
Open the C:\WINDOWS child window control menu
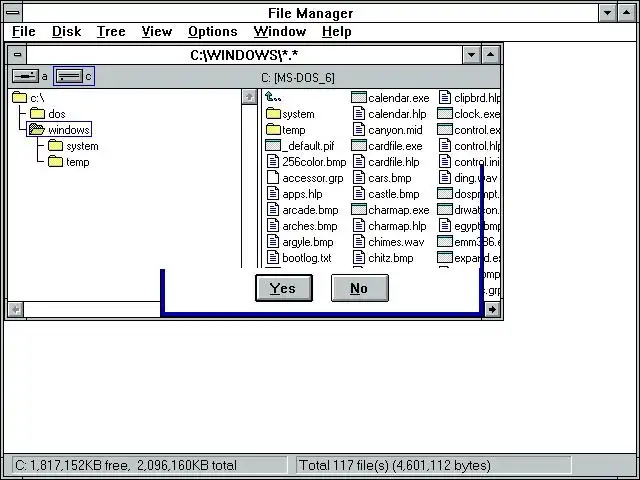(x=17, y=55)
